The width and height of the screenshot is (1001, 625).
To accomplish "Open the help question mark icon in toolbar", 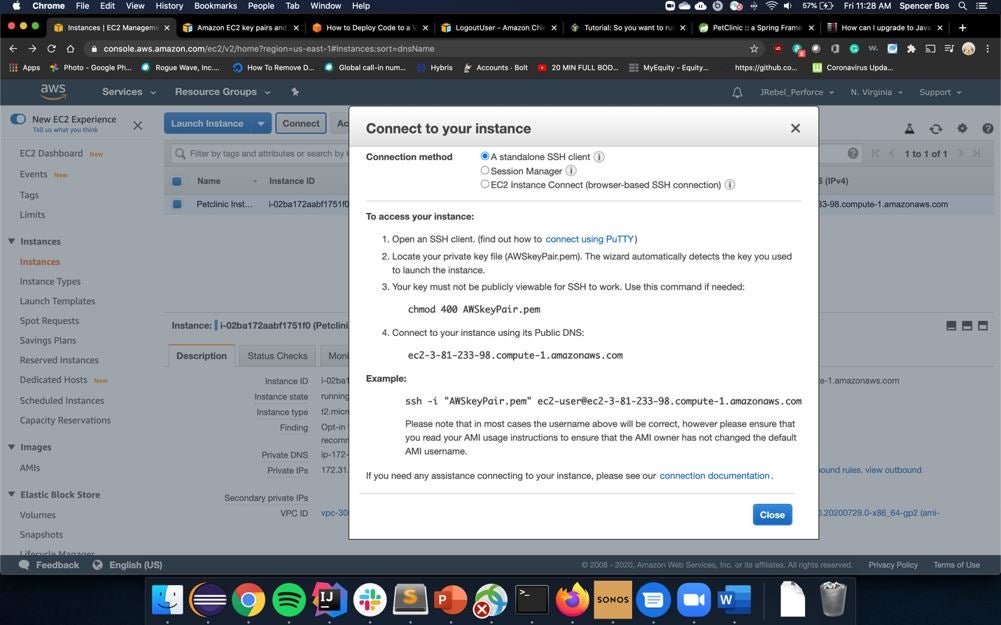I will [988, 128].
